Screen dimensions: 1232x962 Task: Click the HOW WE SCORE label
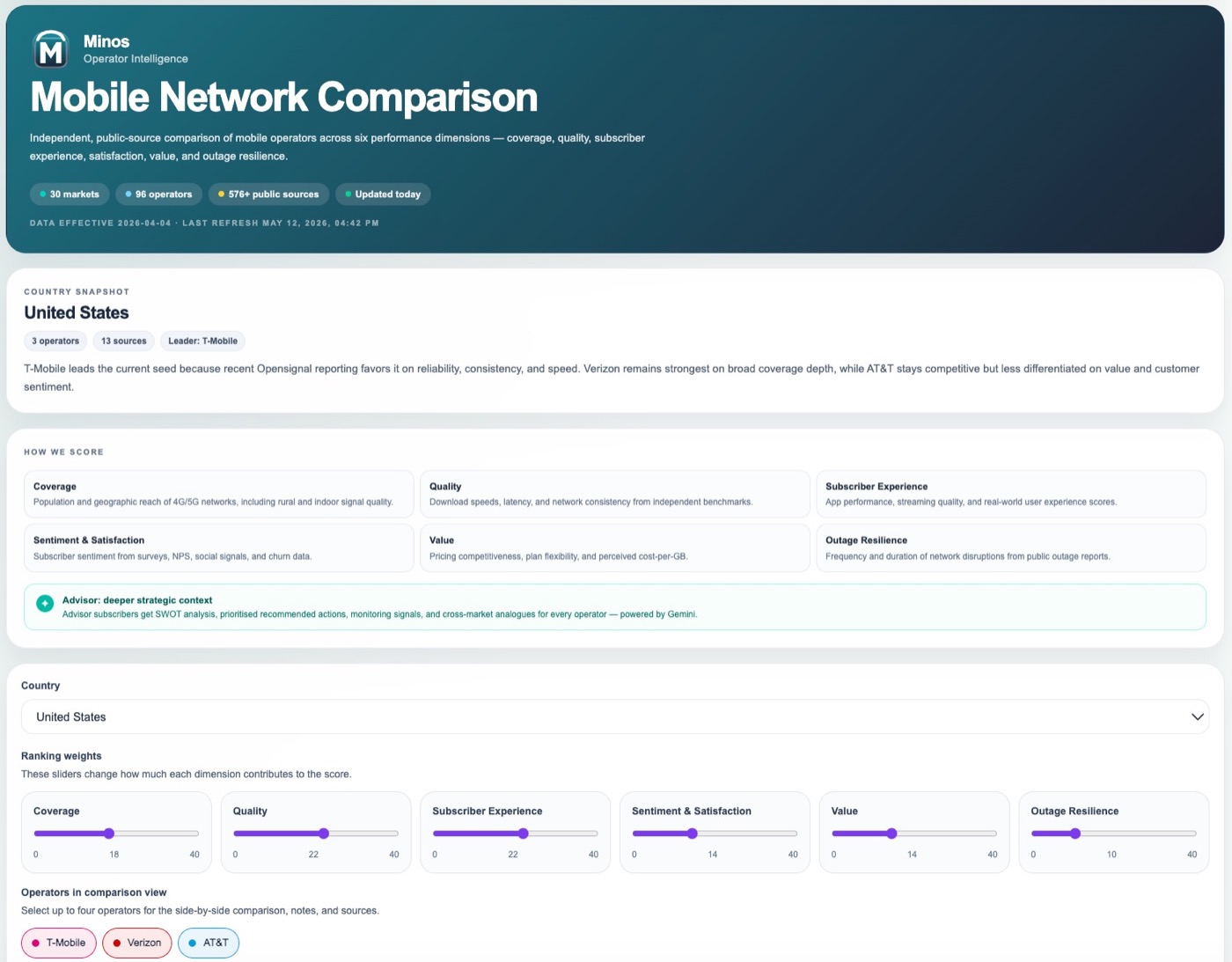pyautogui.click(x=63, y=452)
